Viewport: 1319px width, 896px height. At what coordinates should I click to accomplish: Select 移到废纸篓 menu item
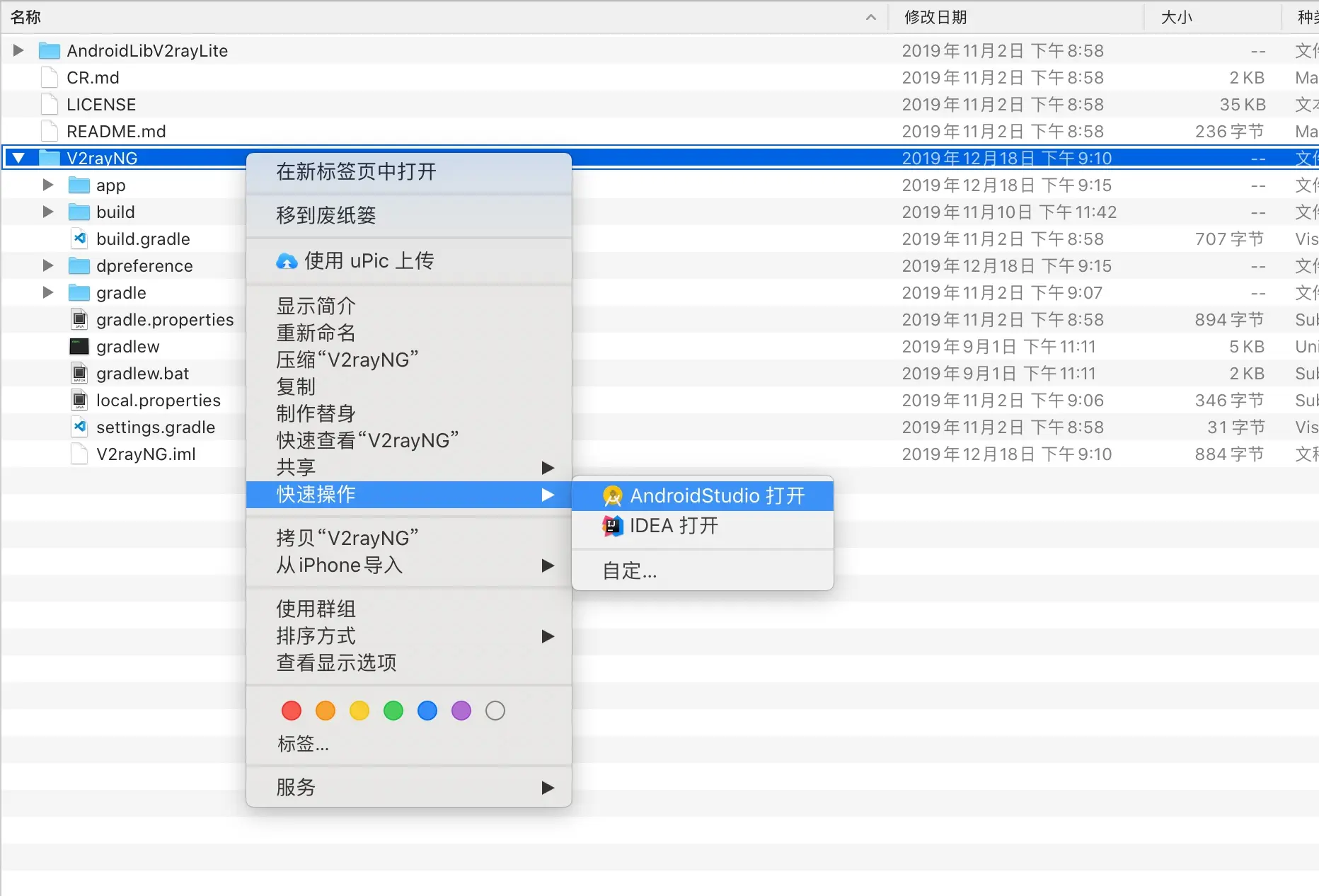[x=409, y=216]
